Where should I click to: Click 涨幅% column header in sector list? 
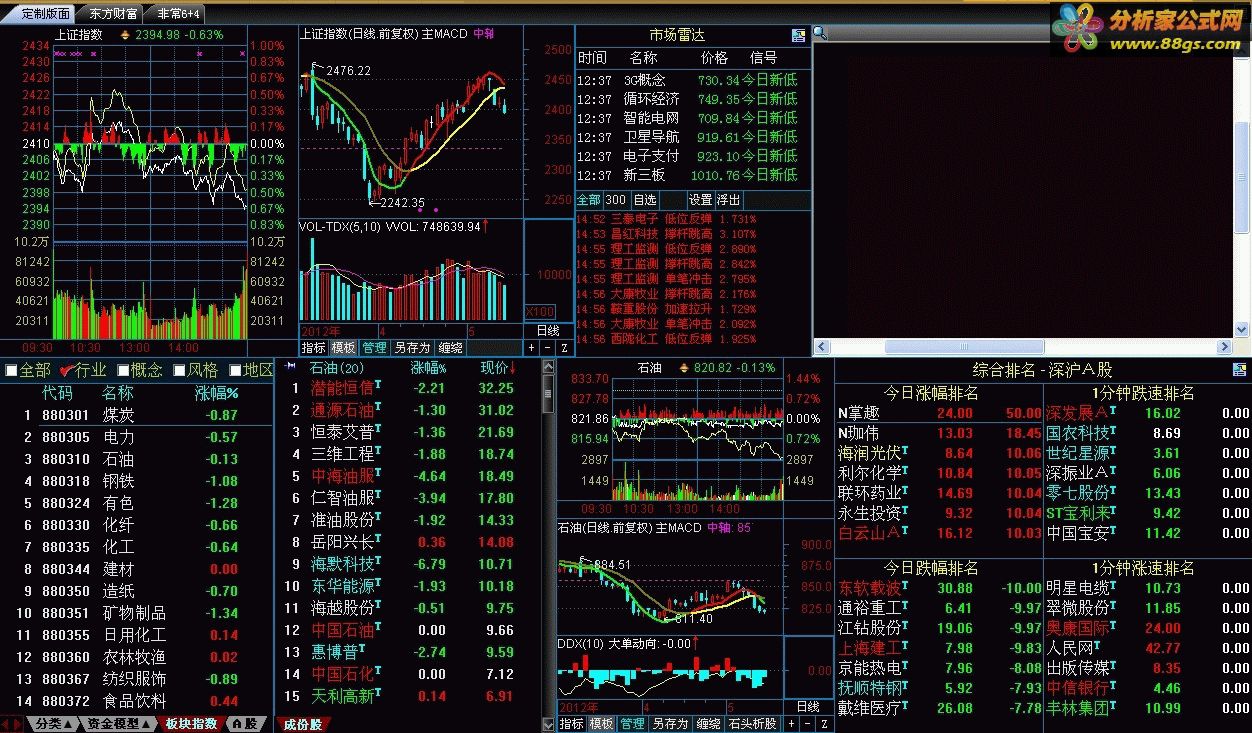point(216,393)
